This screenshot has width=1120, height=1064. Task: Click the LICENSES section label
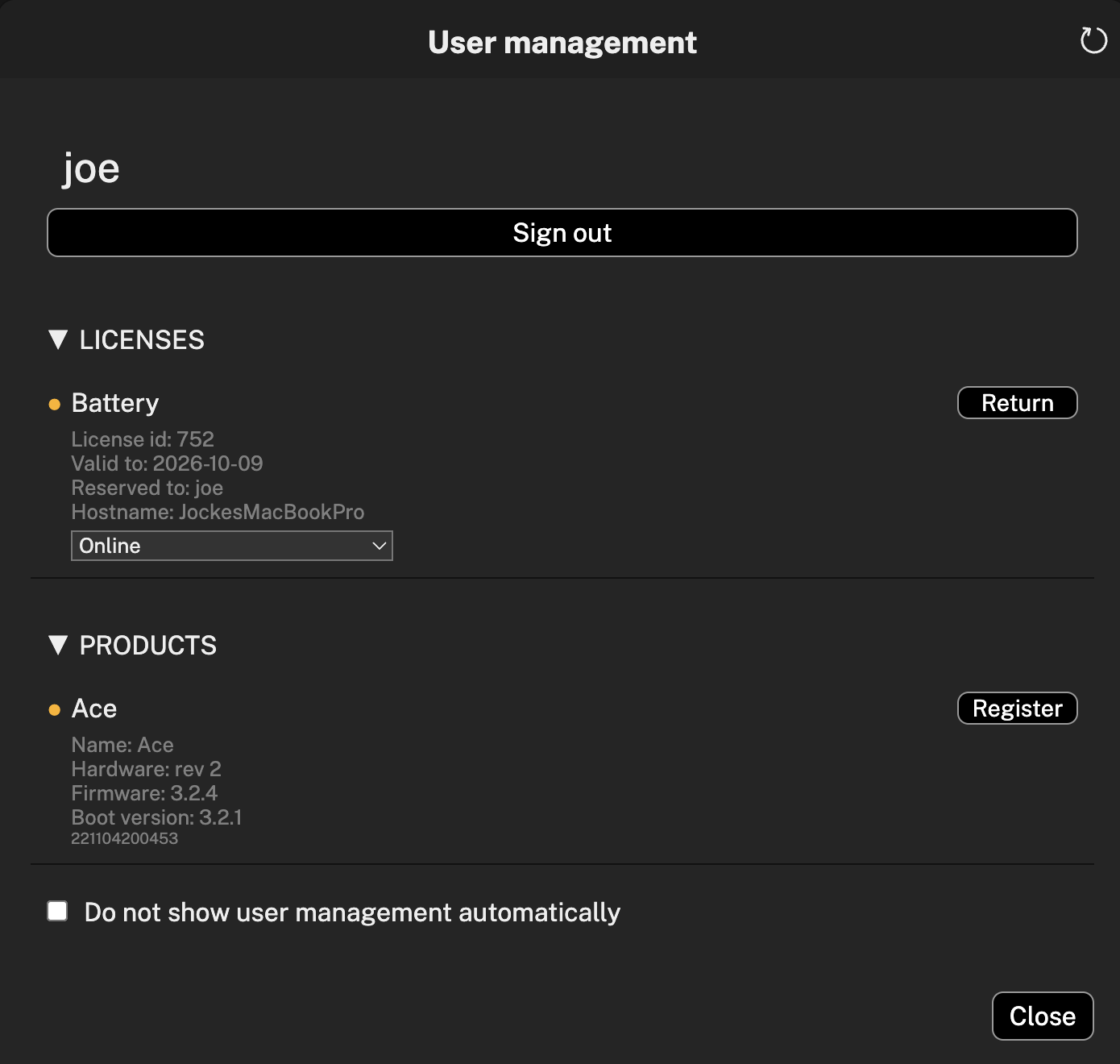[142, 339]
